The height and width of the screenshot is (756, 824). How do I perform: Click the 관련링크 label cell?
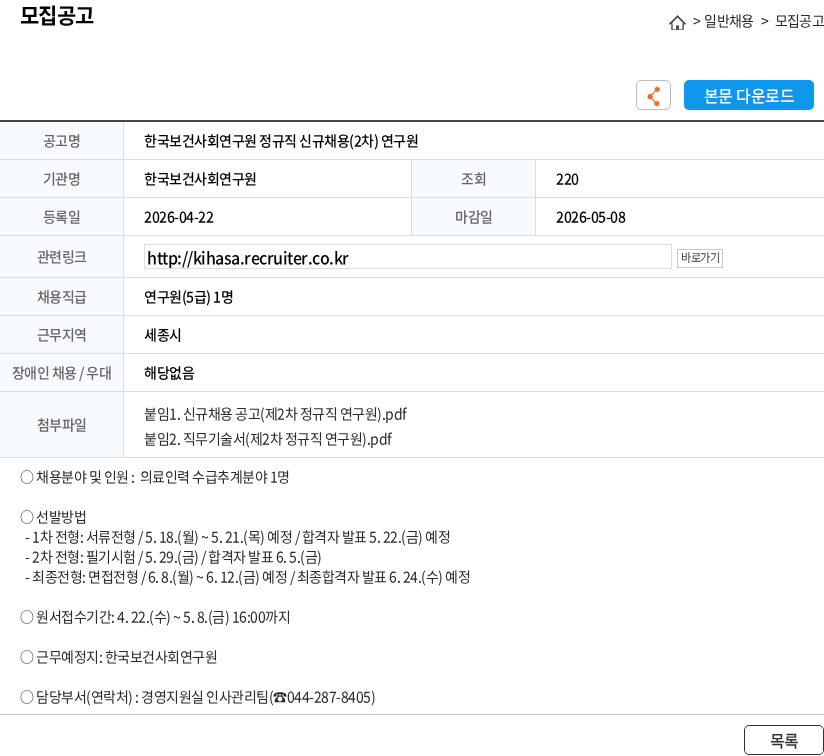pyautogui.click(x=61, y=257)
